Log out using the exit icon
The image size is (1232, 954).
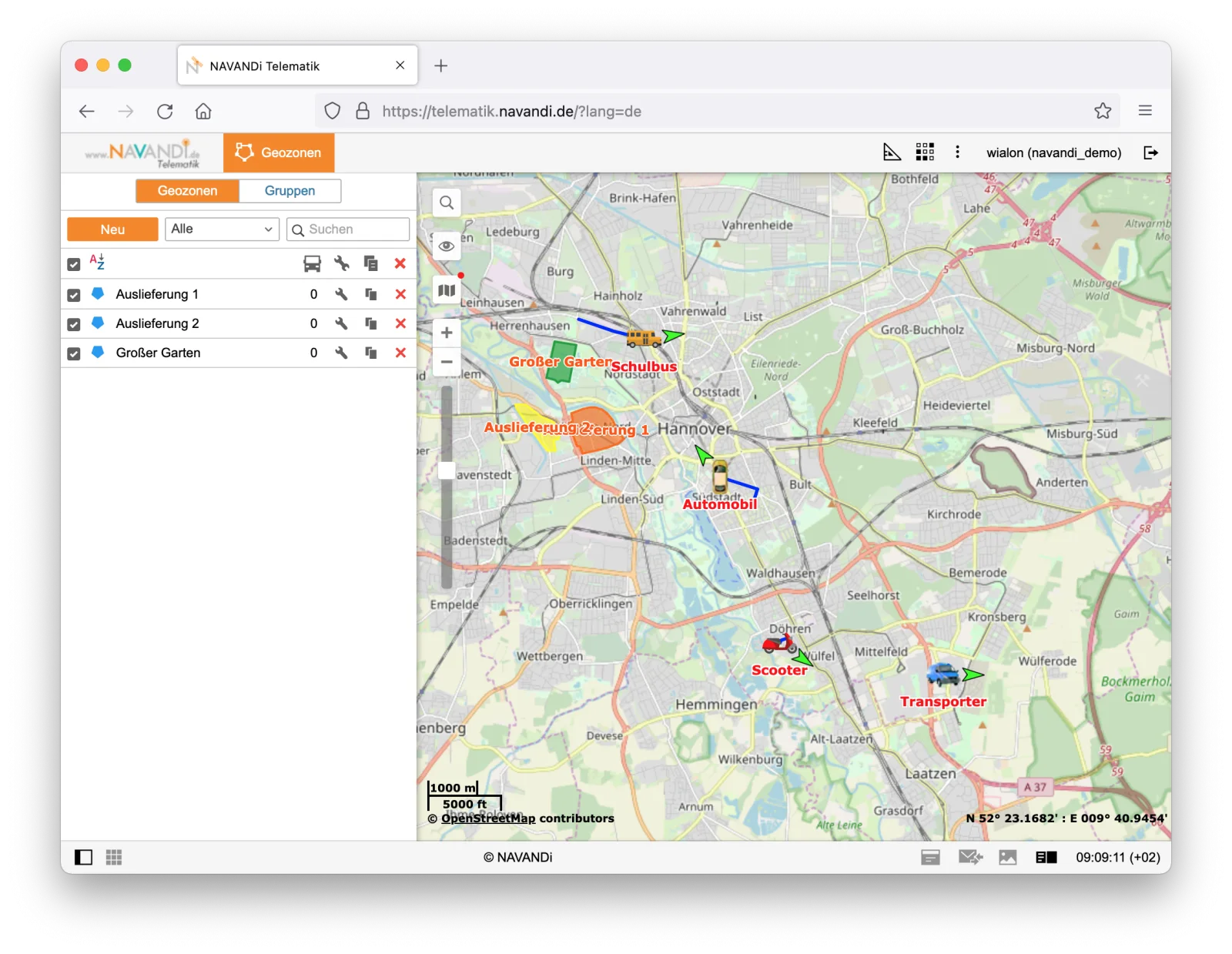click(x=1150, y=152)
